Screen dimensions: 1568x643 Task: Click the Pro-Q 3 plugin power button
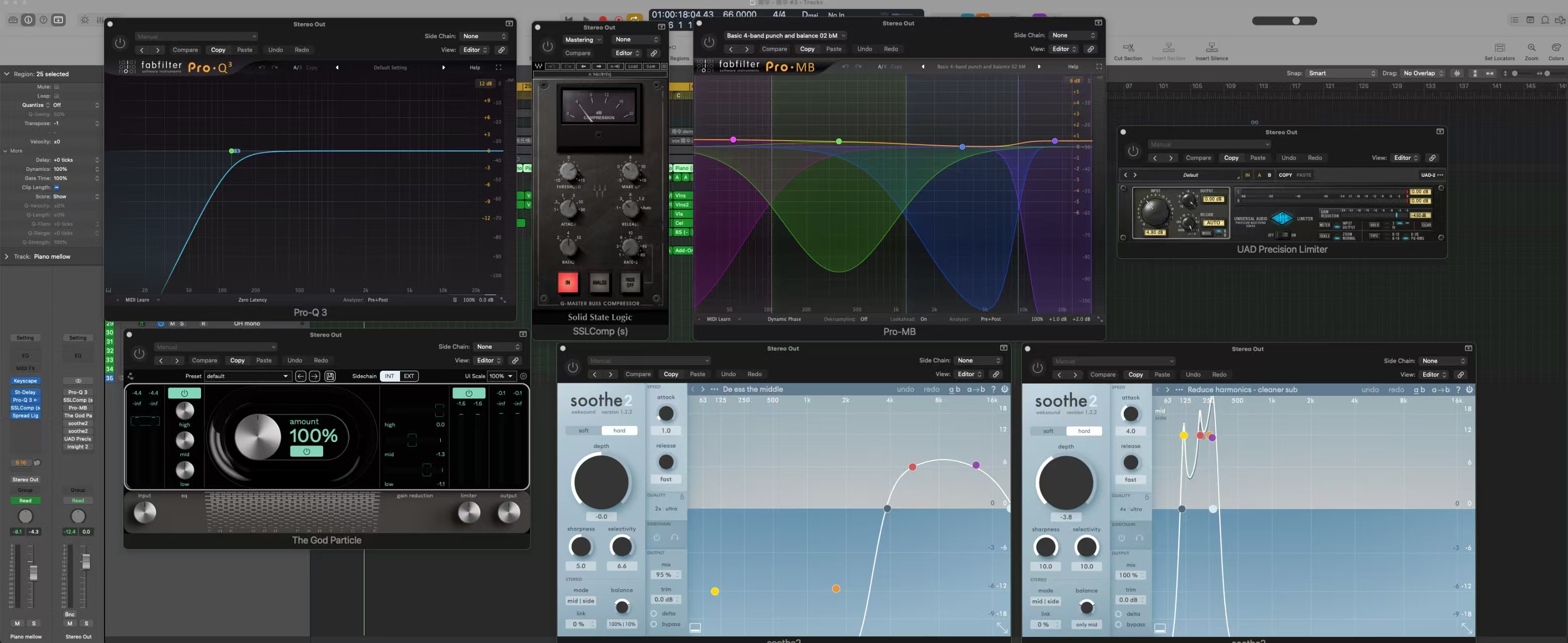(x=120, y=43)
